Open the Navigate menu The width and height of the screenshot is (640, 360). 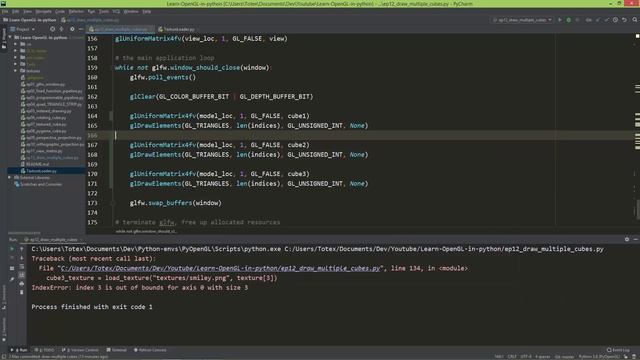(43, 11)
